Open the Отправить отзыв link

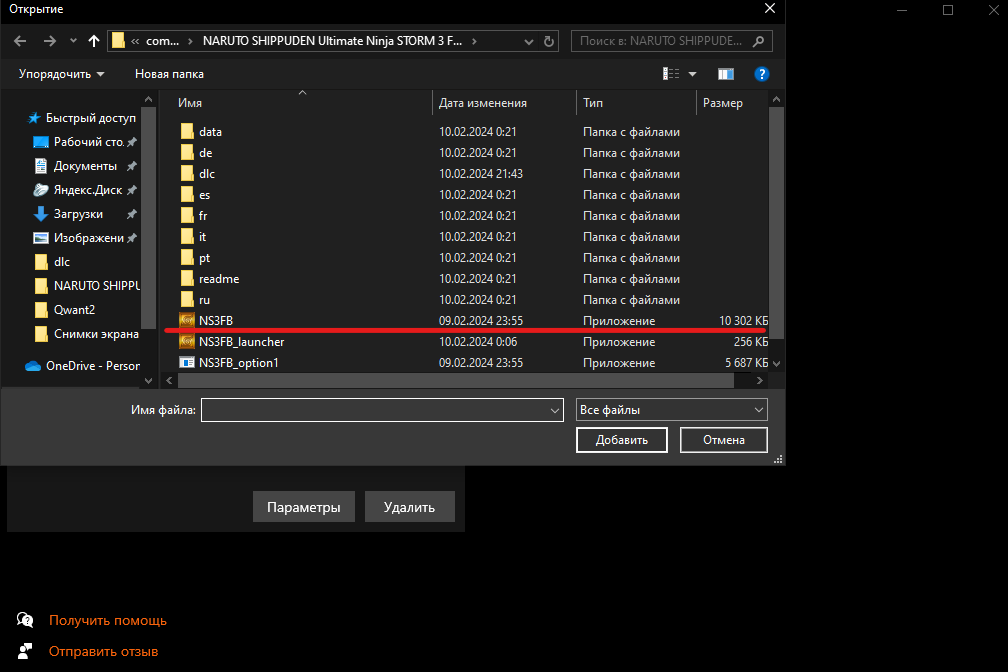(x=104, y=651)
